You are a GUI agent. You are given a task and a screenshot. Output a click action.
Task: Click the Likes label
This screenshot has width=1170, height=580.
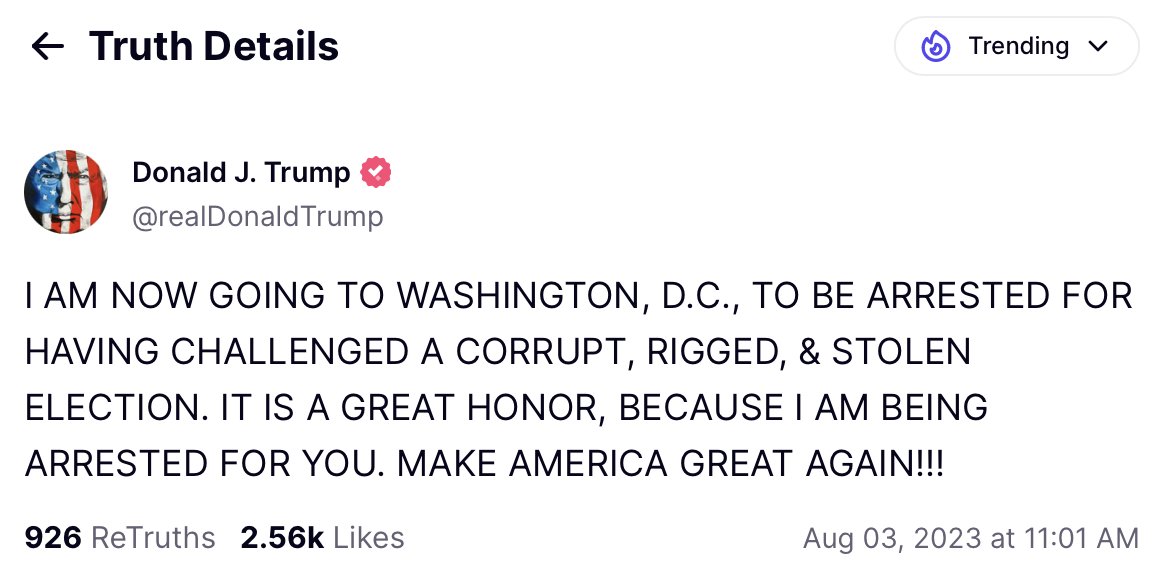(368, 538)
